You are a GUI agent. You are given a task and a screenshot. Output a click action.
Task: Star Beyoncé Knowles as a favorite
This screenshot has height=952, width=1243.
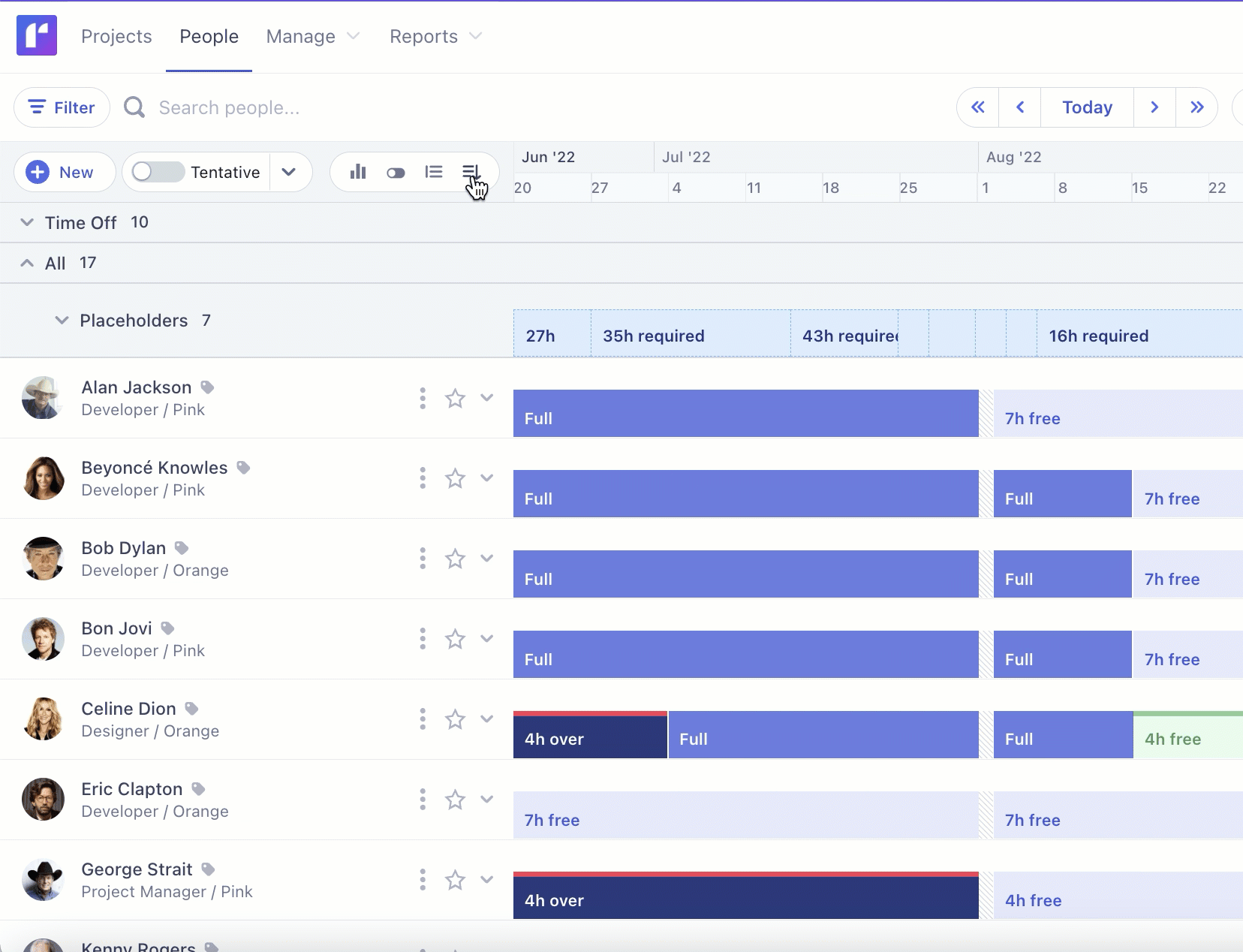pyautogui.click(x=456, y=478)
